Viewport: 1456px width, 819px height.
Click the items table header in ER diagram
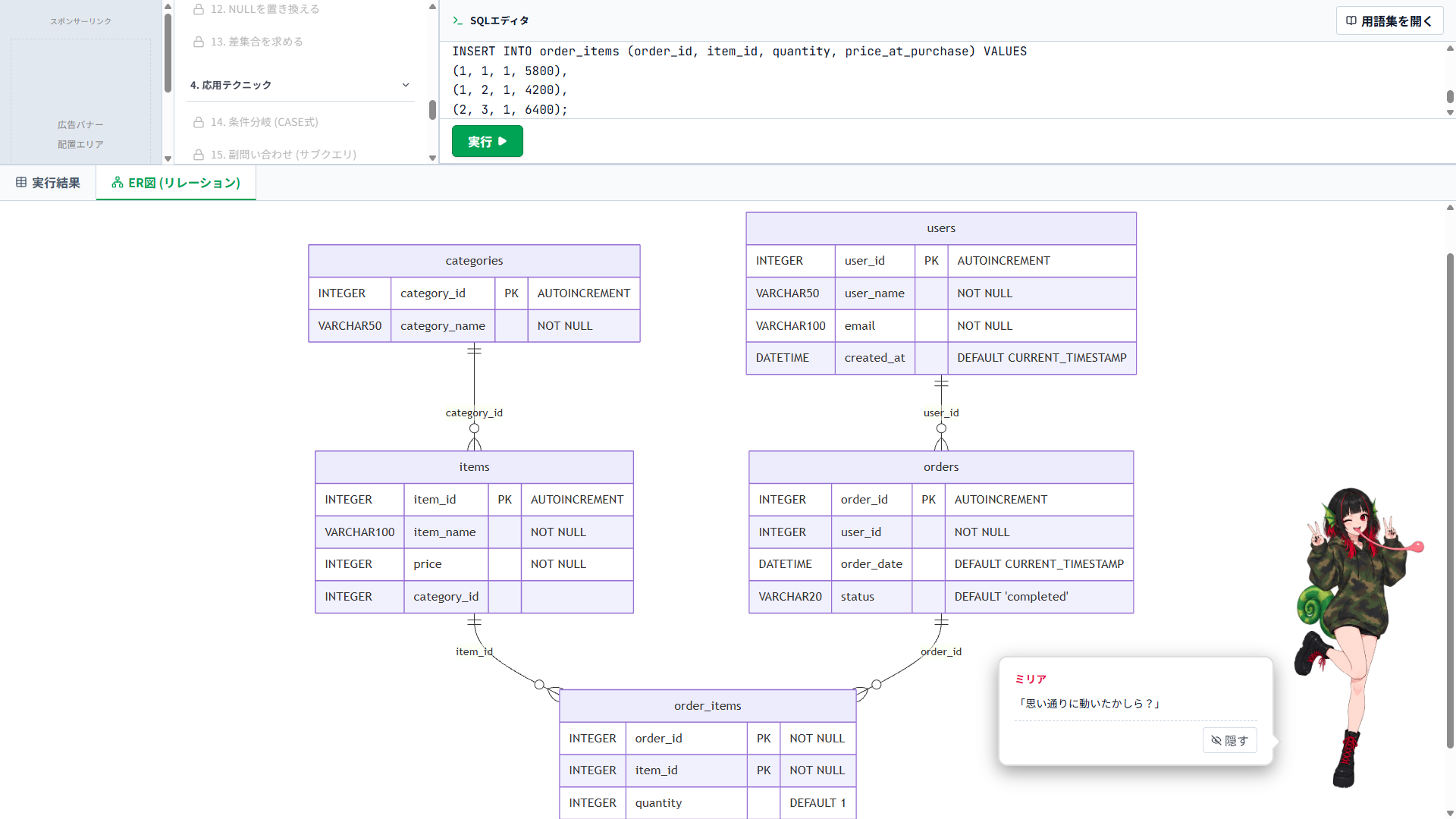coord(474,467)
